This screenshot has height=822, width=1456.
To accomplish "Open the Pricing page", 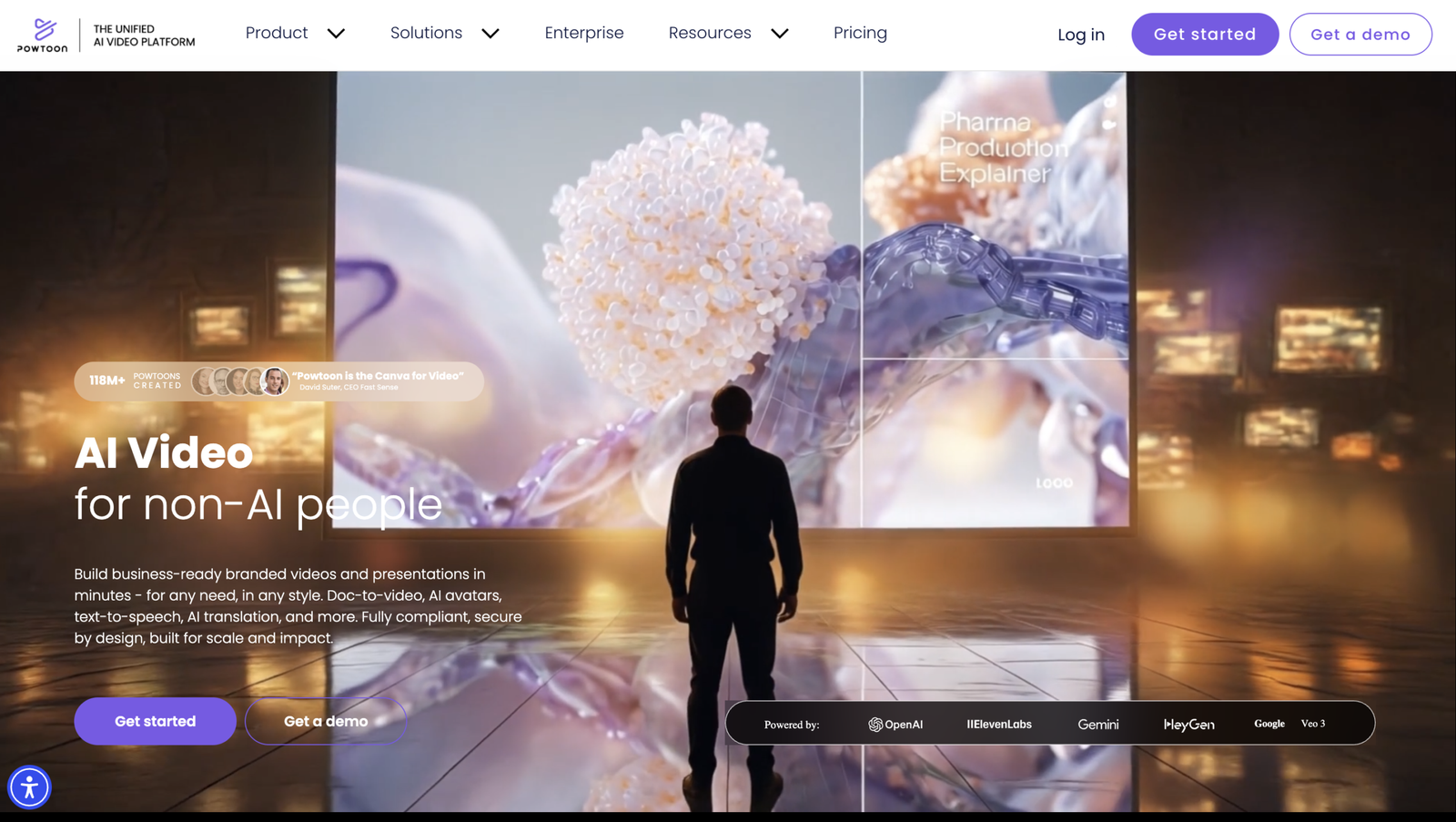I will 860,33.
